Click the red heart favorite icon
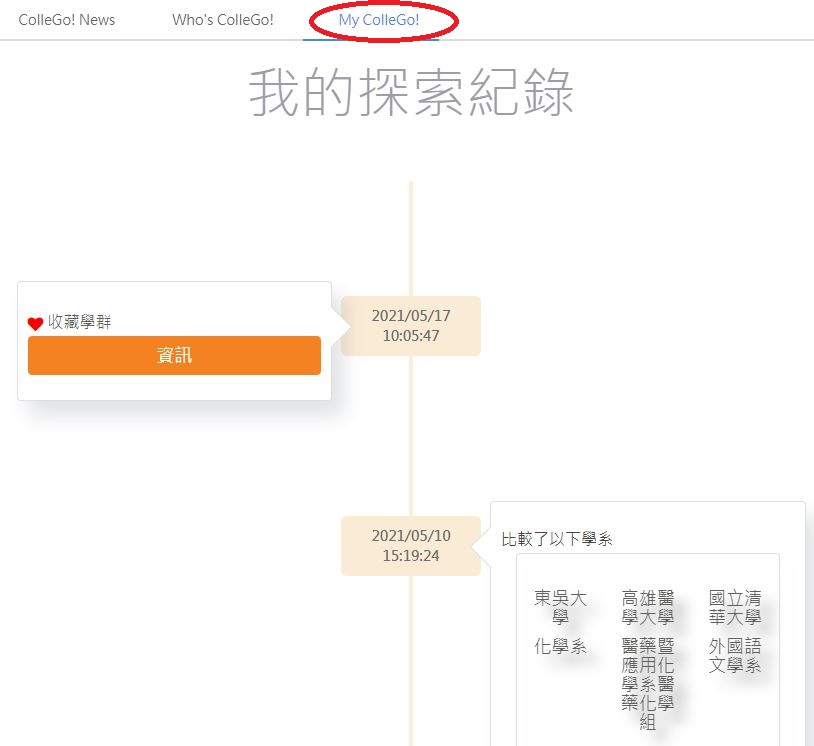This screenshot has height=746, width=814. pyautogui.click(x=35, y=324)
